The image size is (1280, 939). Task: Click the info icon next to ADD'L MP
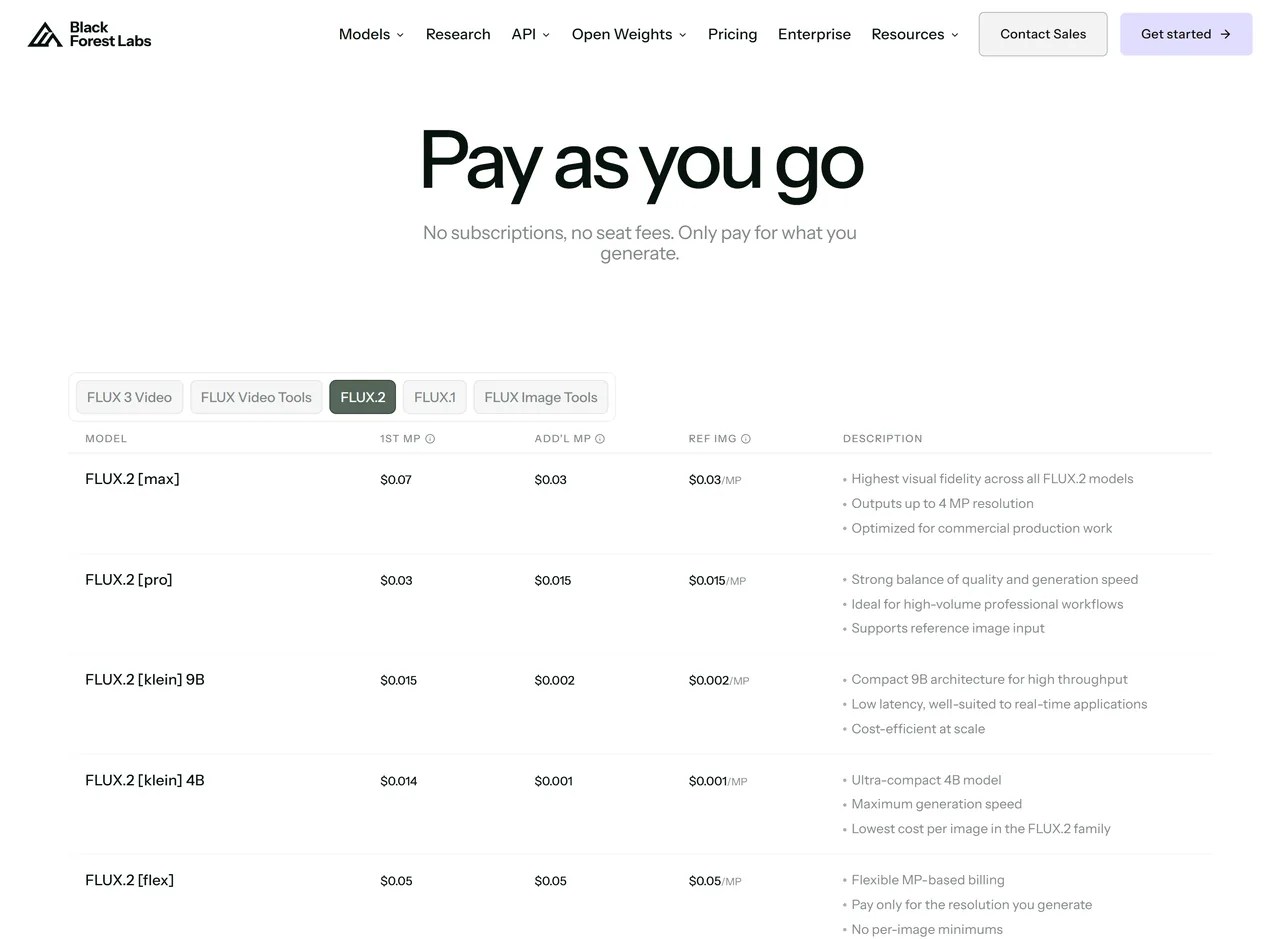coord(600,439)
